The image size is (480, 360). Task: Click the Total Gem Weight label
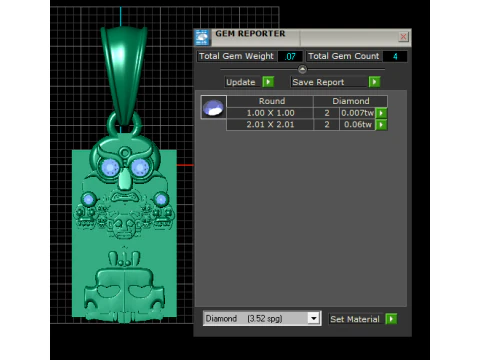[236, 56]
